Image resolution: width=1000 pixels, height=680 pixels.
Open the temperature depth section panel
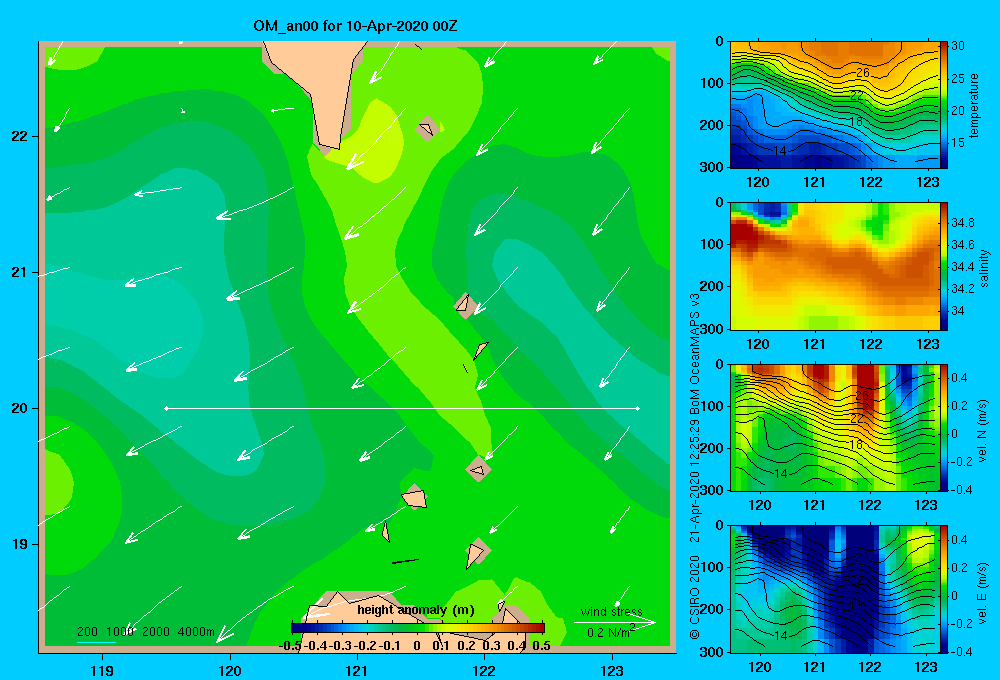click(835, 105)
